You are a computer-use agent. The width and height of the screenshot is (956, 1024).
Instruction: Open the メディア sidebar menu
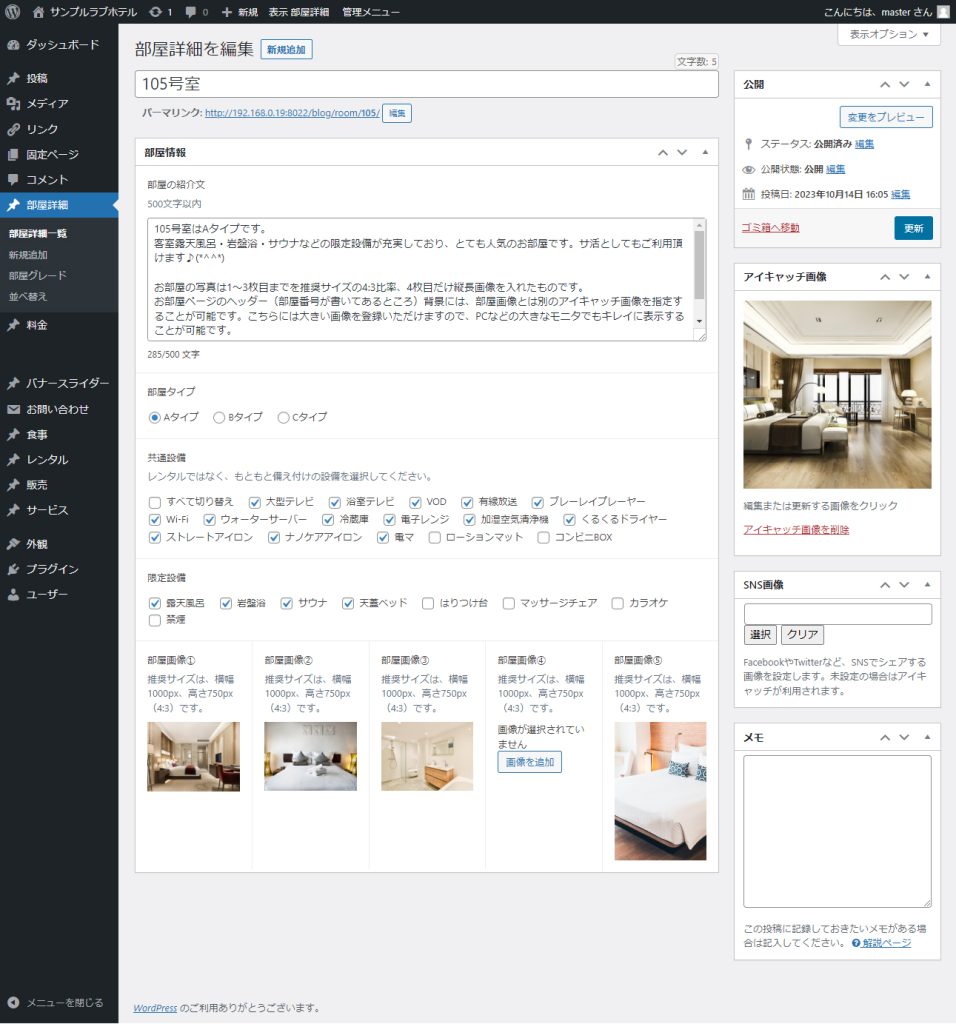(x=47, y=104)
